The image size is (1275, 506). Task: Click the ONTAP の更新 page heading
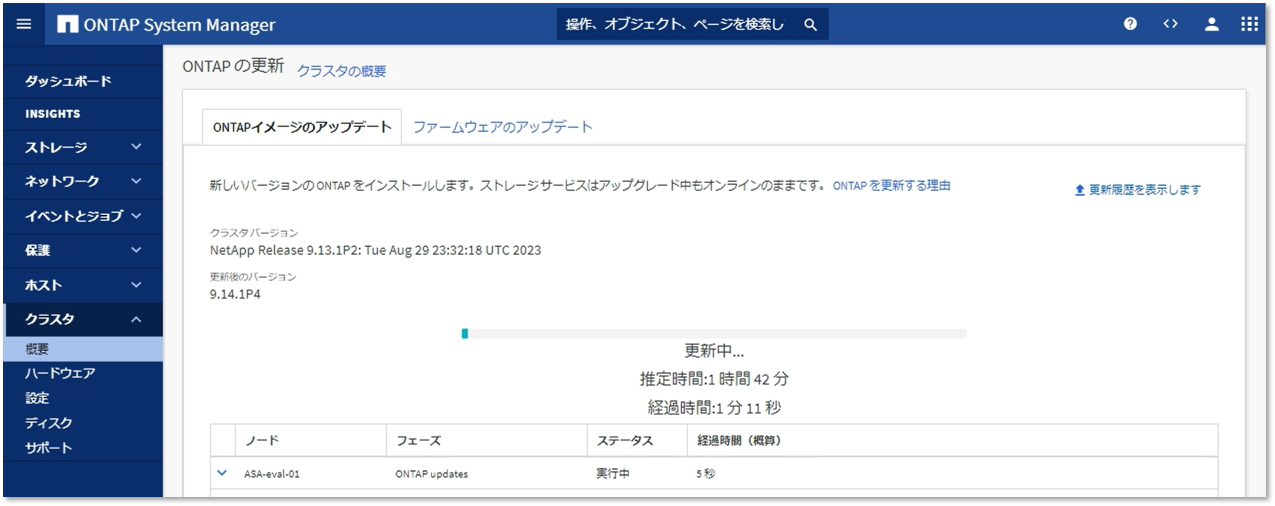(233, 67)
